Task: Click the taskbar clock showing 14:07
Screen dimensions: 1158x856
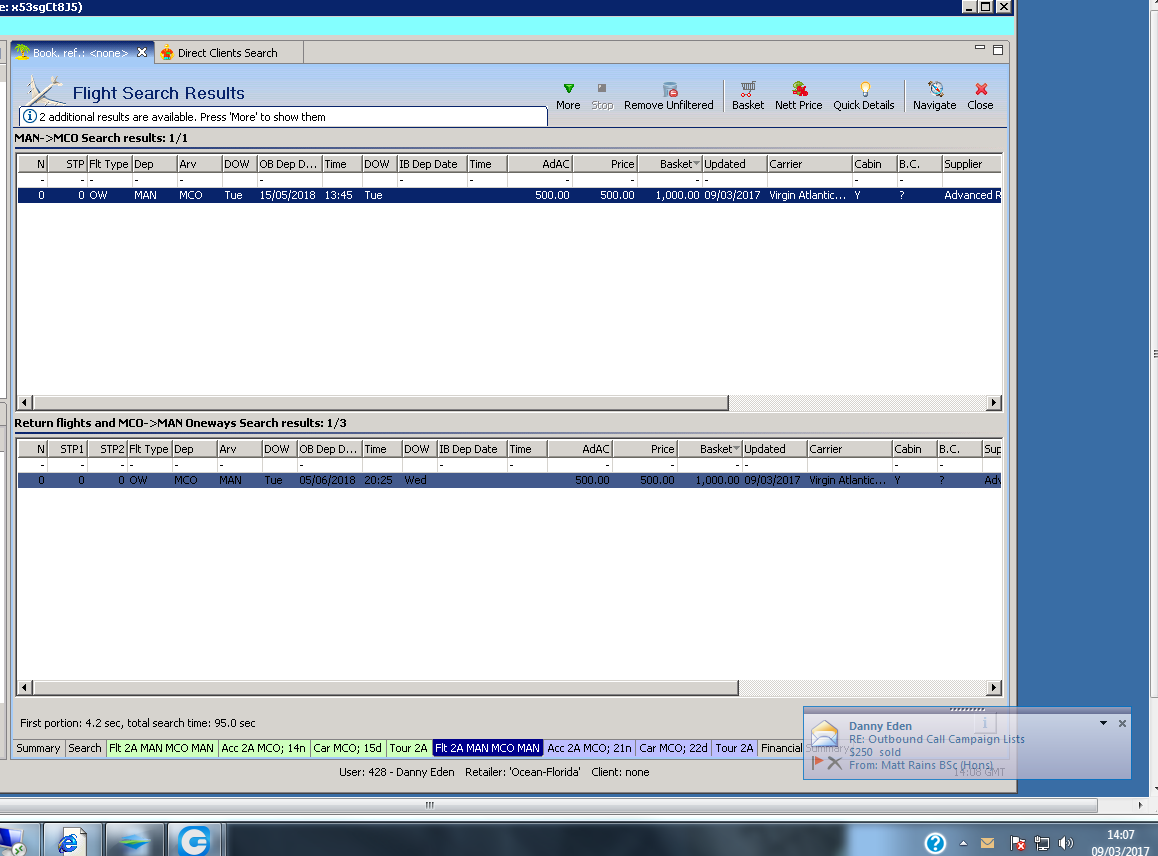Action: [1120, 843]
